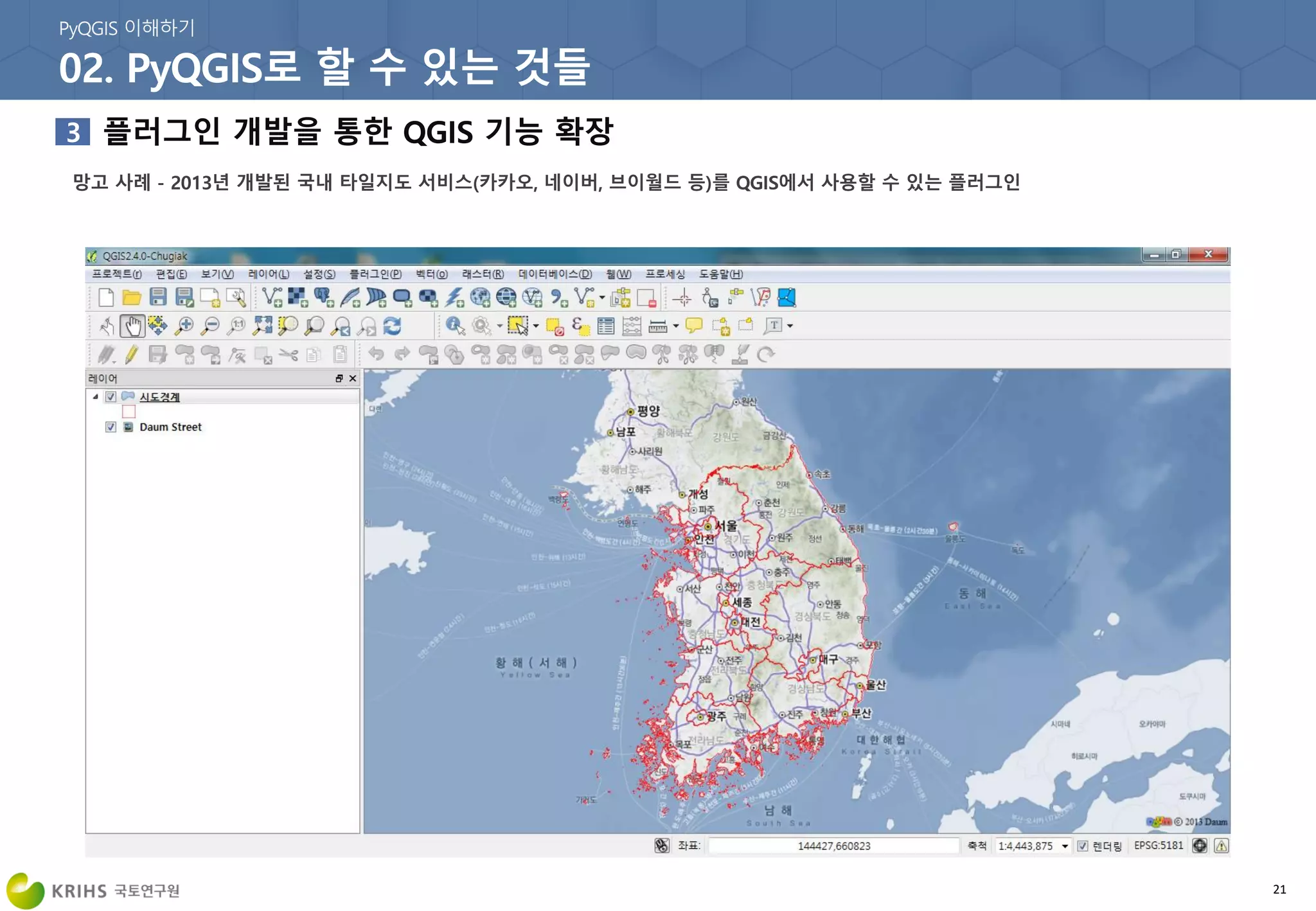Toggle the Daum Street layer checkbox

tap(111, 427)
